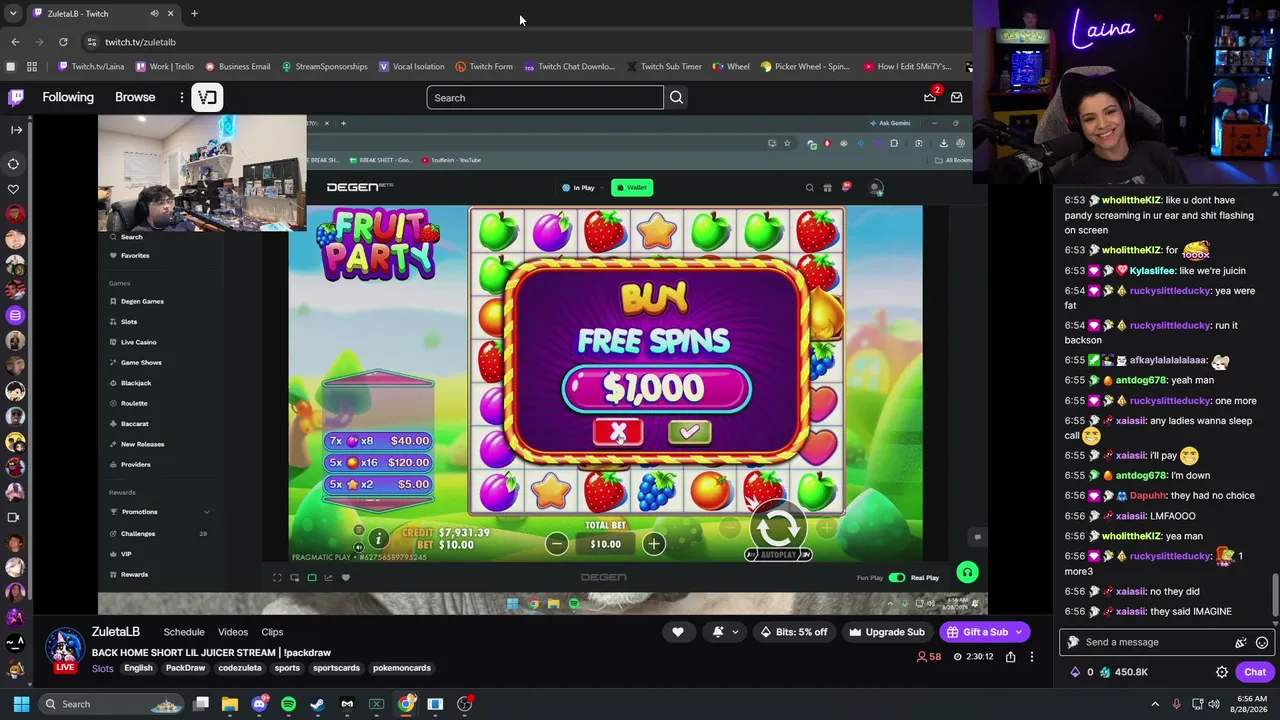The height and width of the screenshot is (720, 1280).
Task: Show hidden system tray icons
Action: pyautogui.click(x=1155, y=704)
